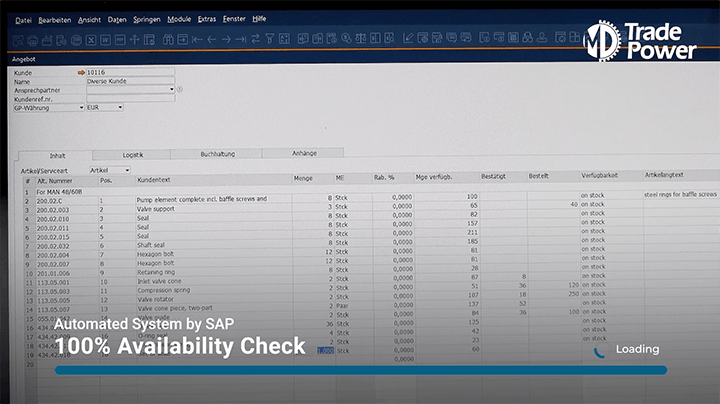Open the Buchhaltung tab
Screen dimensions: 720x404
pyautogui.click(x=217, y=154)
